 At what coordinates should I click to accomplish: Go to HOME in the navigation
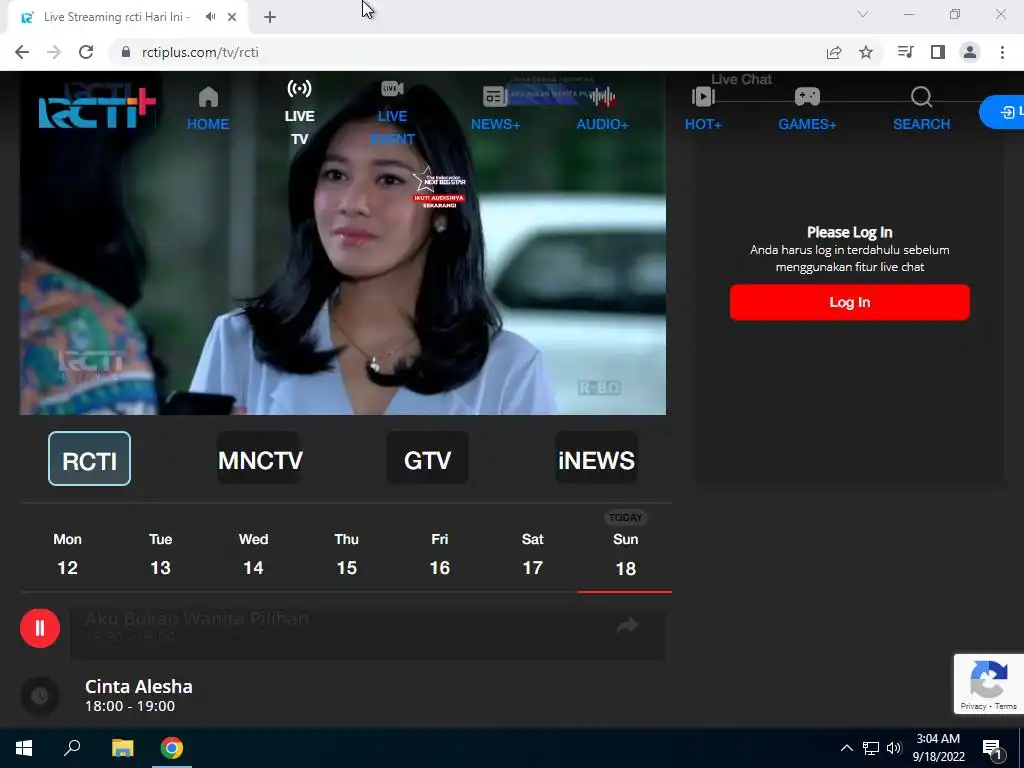click(x=208, y=108)
